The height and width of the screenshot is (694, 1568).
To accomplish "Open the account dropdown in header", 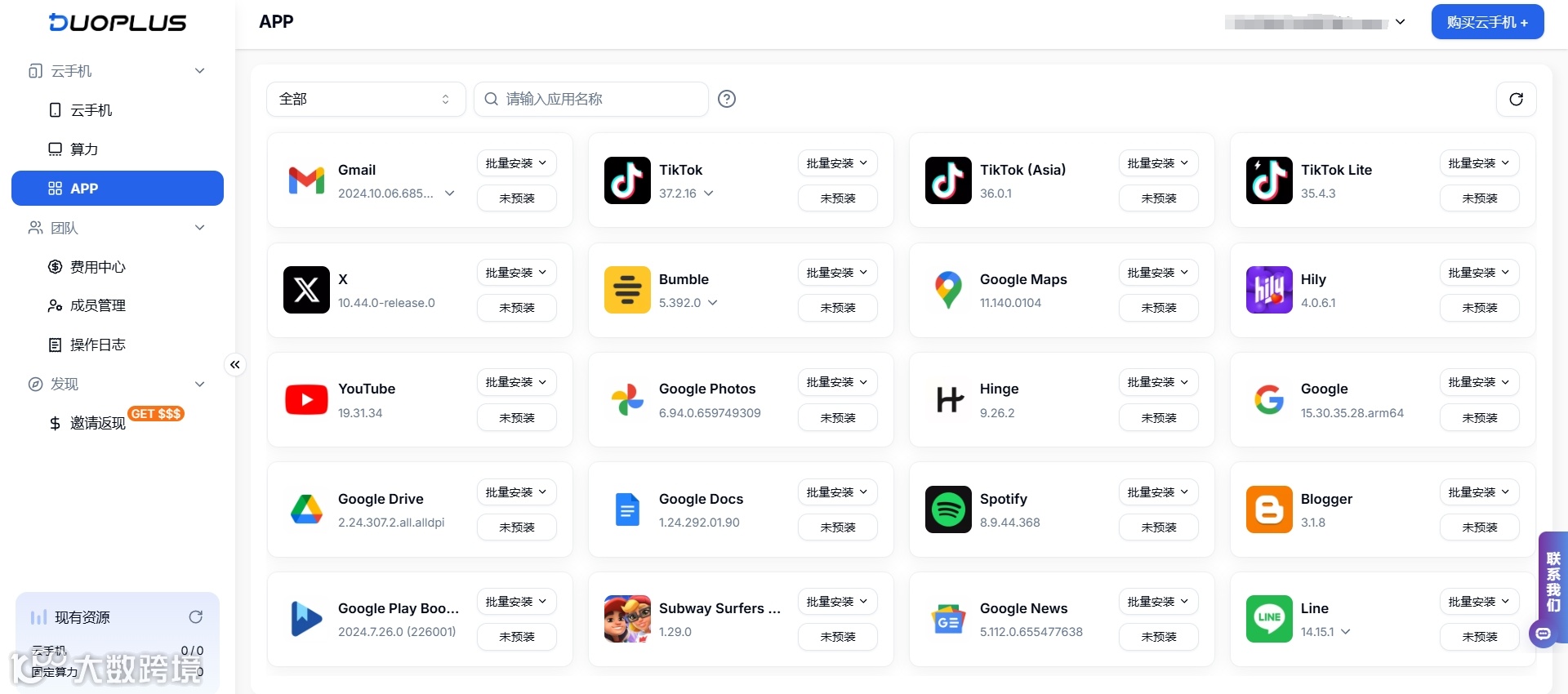I will pos(1400,22).
